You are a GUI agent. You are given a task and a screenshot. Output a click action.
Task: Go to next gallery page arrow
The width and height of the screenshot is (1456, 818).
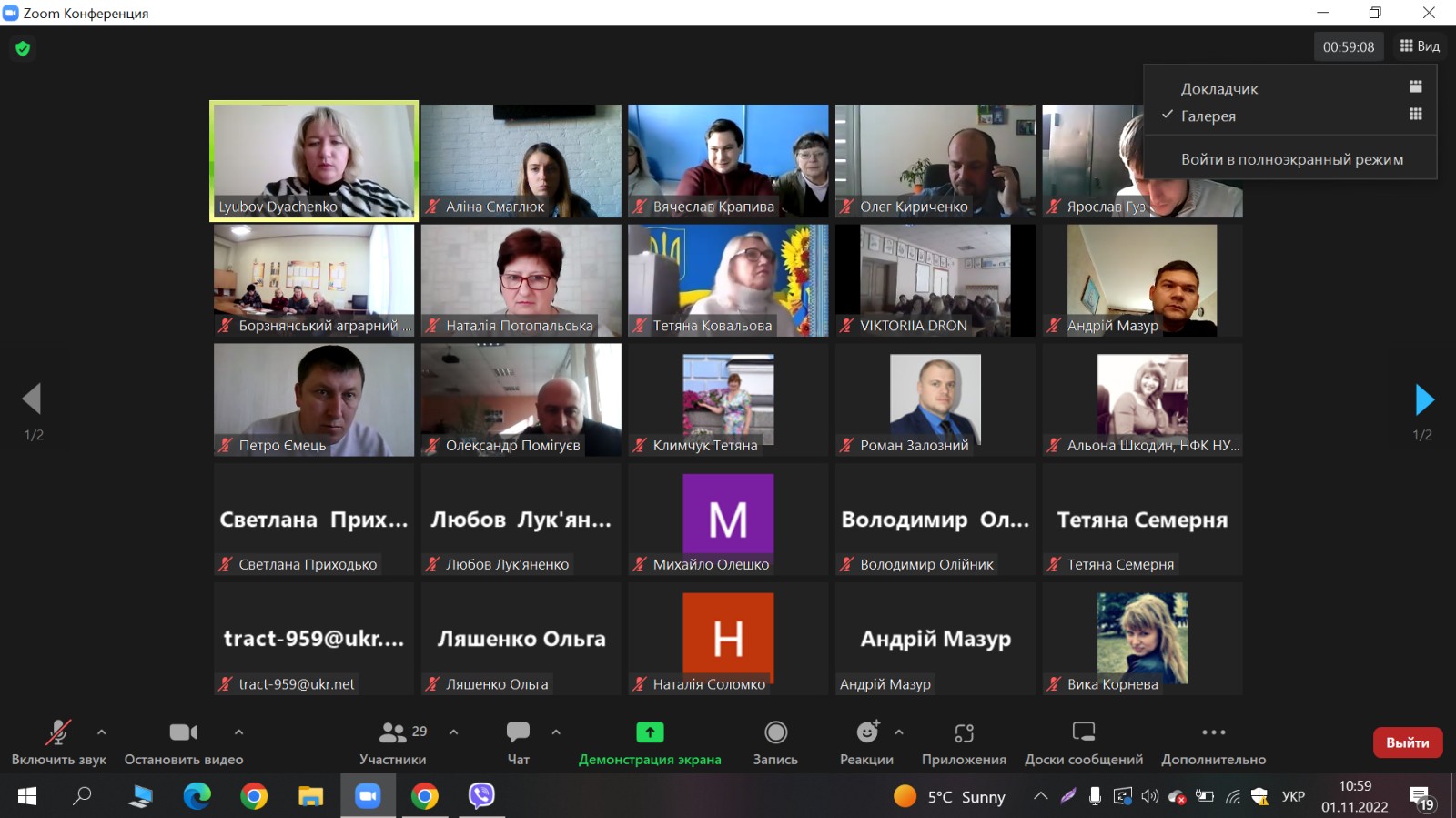[1424, 399]
